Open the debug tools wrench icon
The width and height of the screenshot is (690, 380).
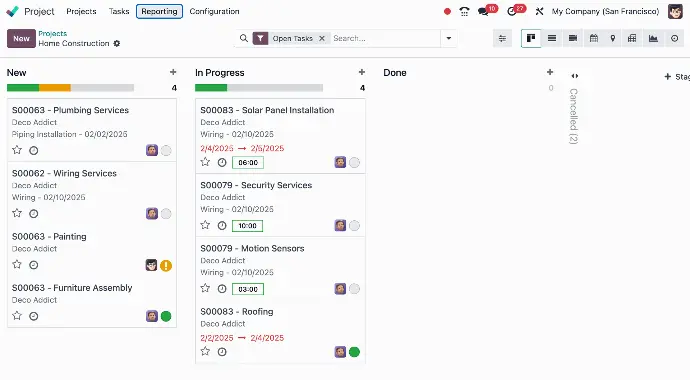pos(539,11)
